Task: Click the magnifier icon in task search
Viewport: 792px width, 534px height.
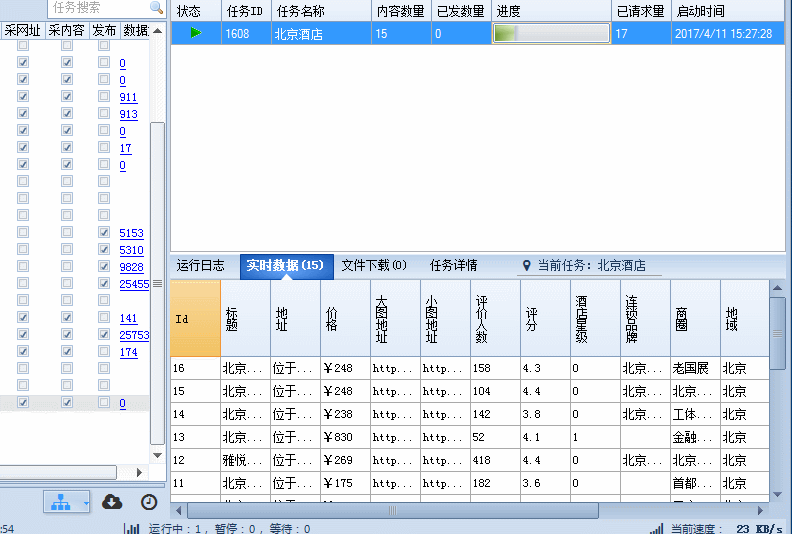Action: tap(156, 8)
